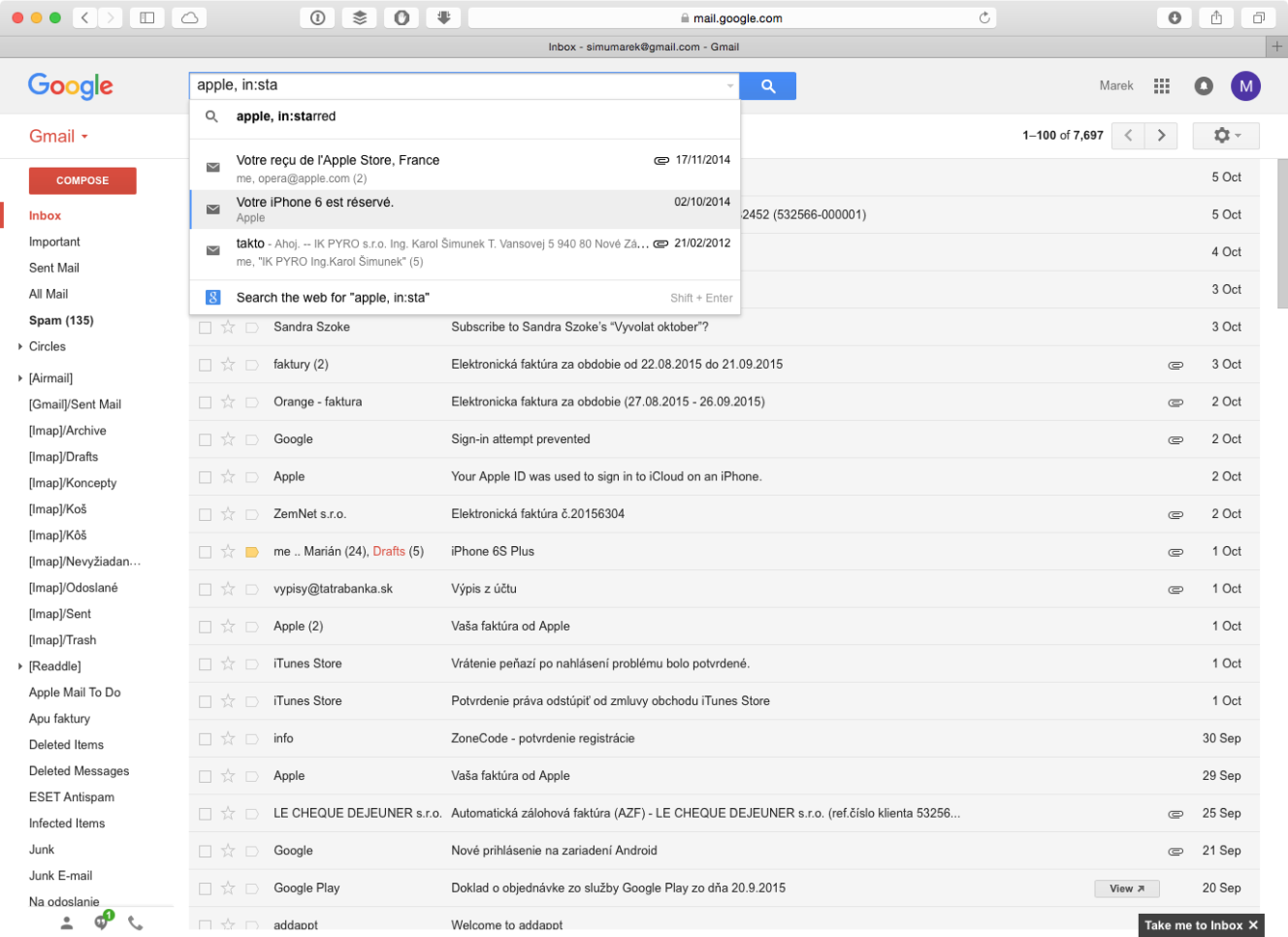Open a new Safari tab with plus
The height and width of the screenshot is (937, 1288).
pyautogui.click(x=1276, y=47)
